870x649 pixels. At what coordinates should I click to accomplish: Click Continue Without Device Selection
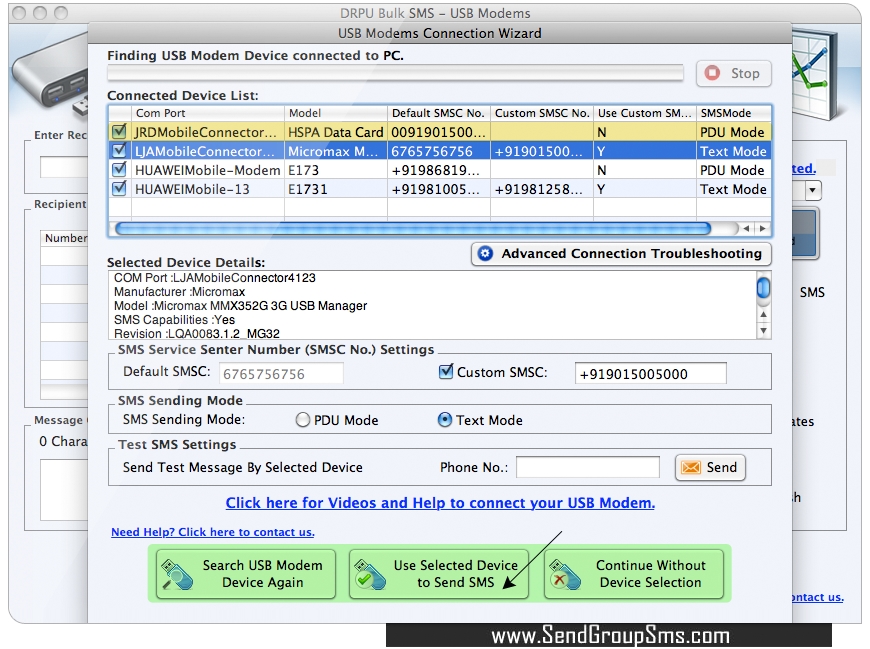point(634,574)
